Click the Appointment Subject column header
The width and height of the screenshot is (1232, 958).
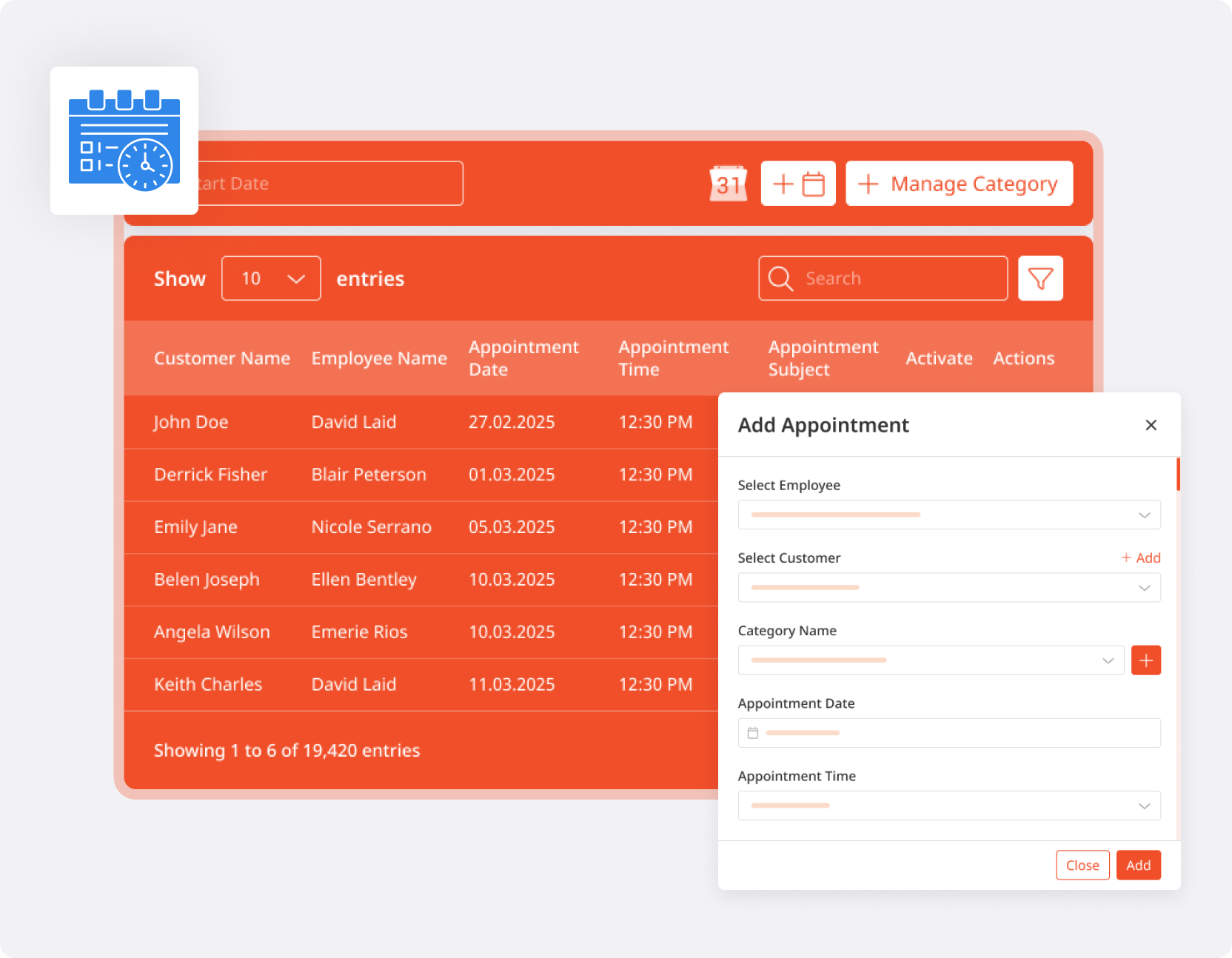click(823, 358)
